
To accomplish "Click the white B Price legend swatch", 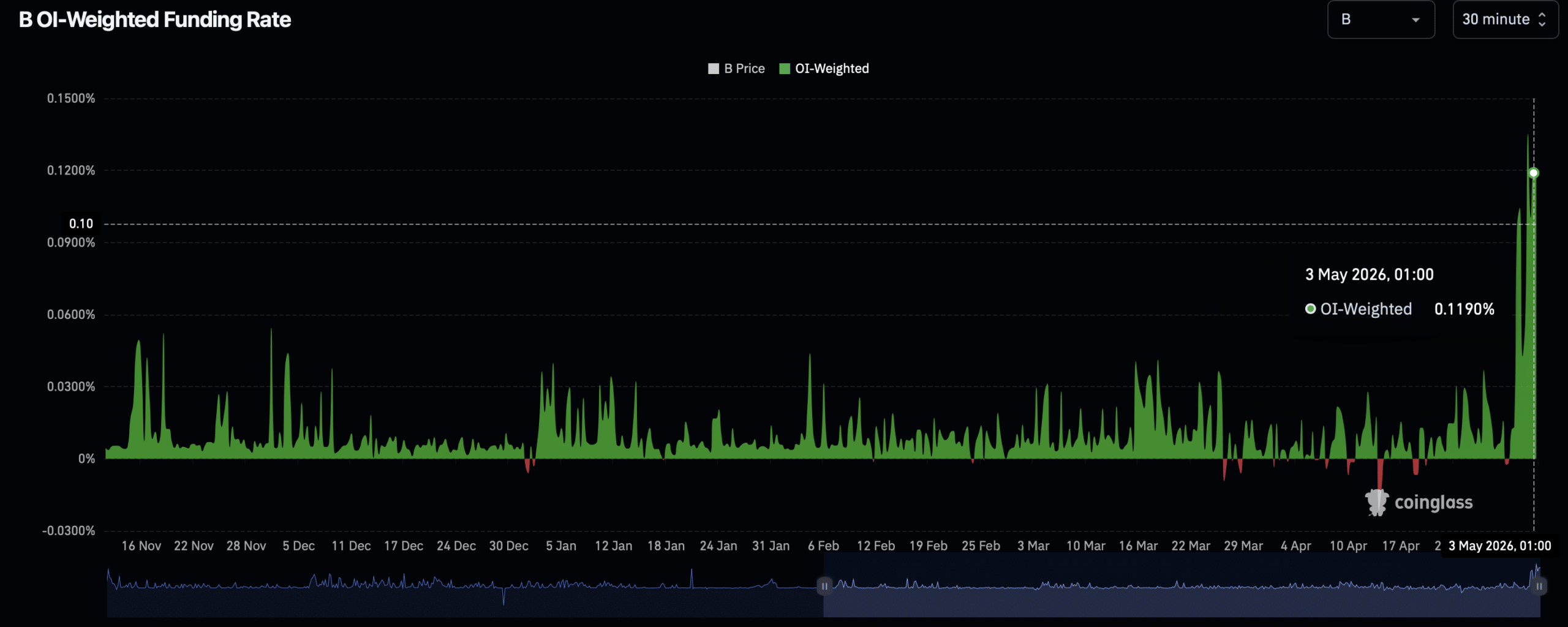I will pyautogui.click(x=714, y=69).
